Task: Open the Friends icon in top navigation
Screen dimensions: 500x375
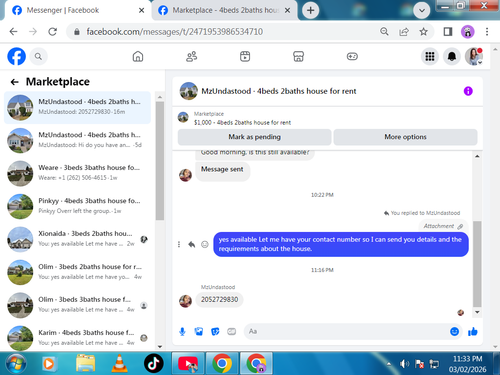Action: pyautogui.click(x=191, y=56)
